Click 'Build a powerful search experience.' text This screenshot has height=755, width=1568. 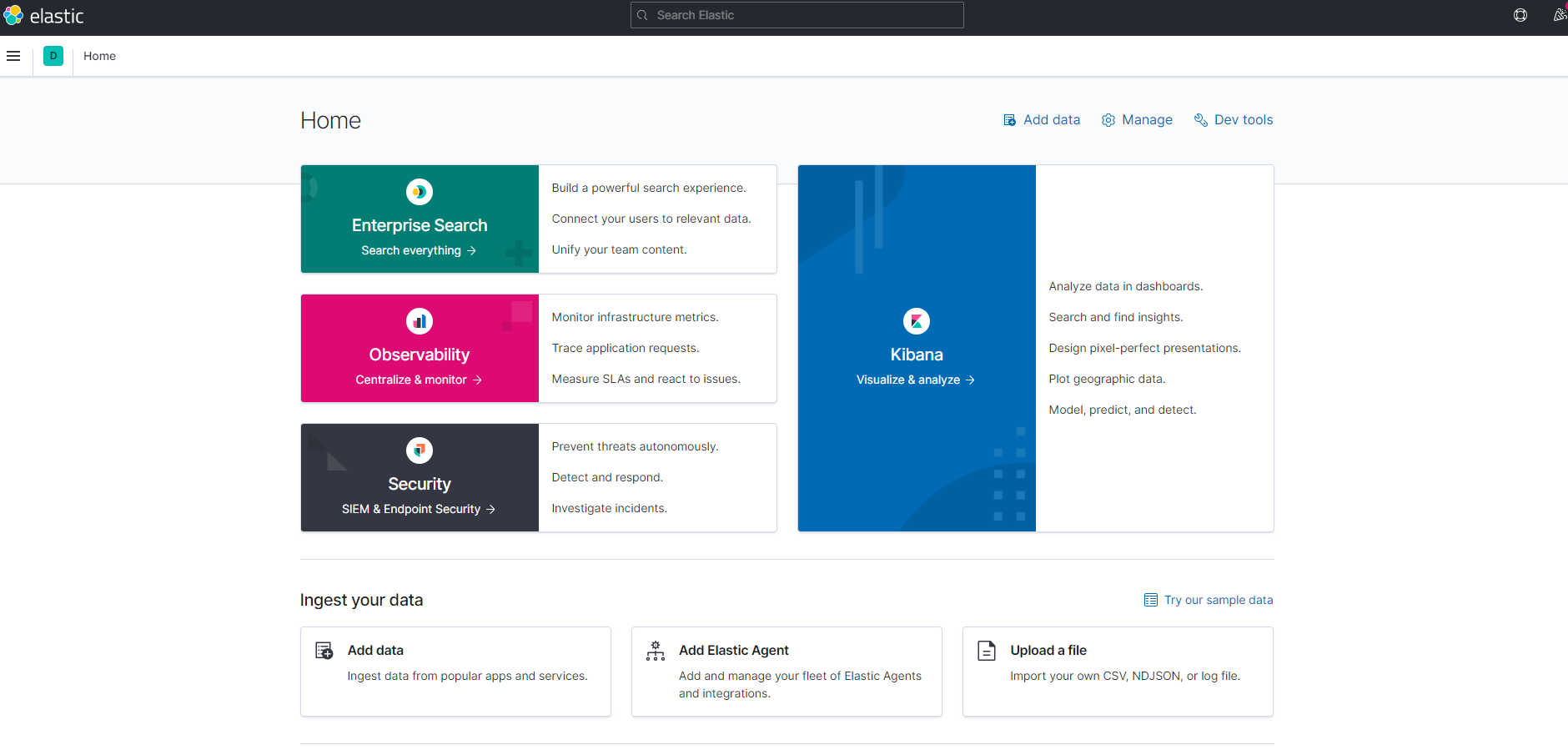coord(649,188)
